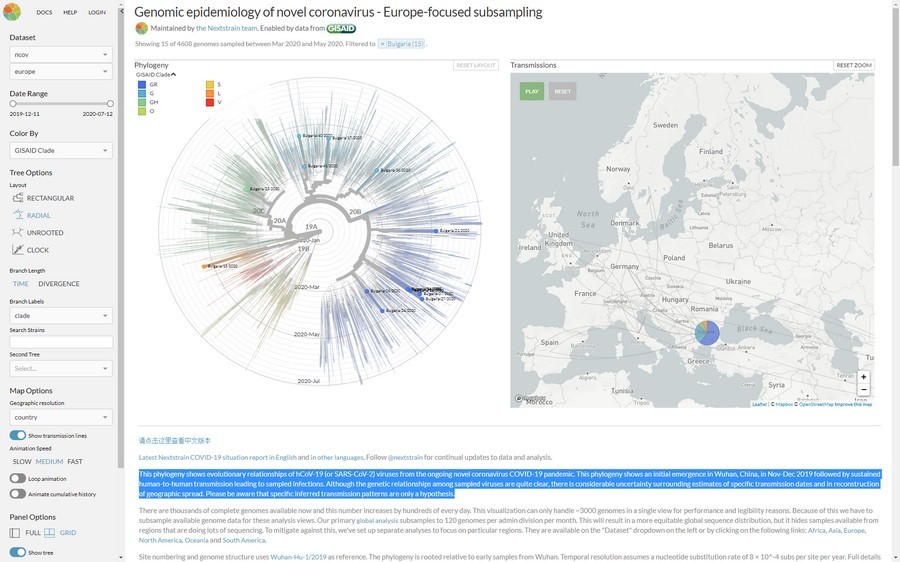Open the HELP menu item
Viewport: 900px width, 562px height.
(x=70, y=12)
